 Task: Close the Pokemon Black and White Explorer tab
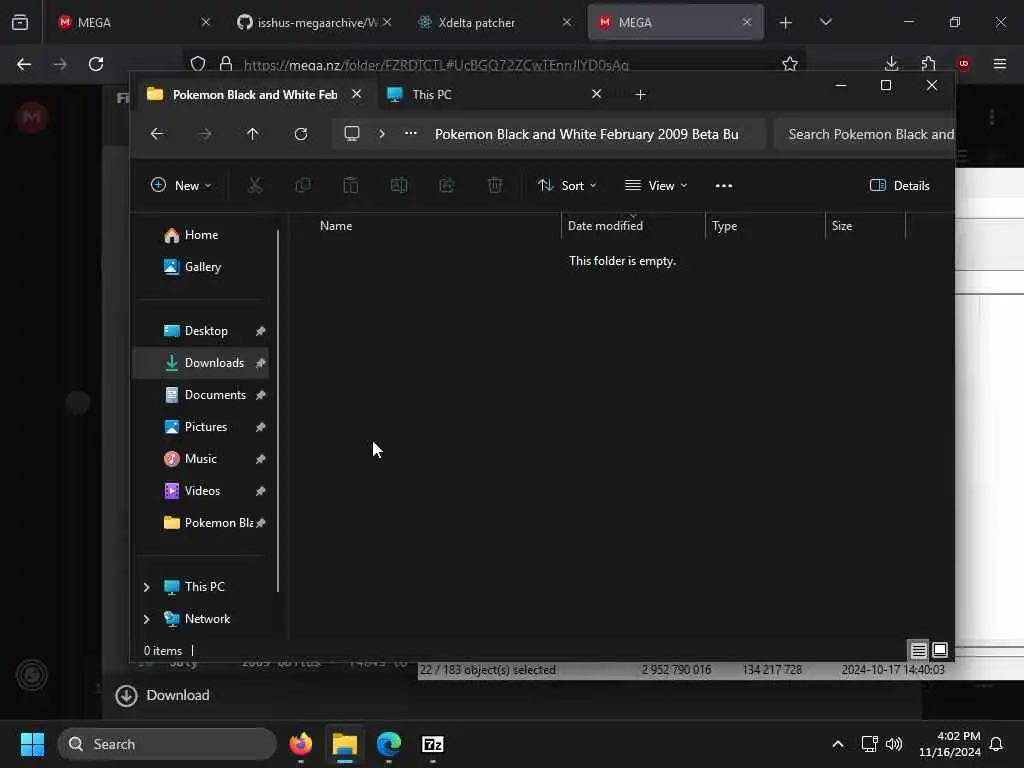click(357, 94)
